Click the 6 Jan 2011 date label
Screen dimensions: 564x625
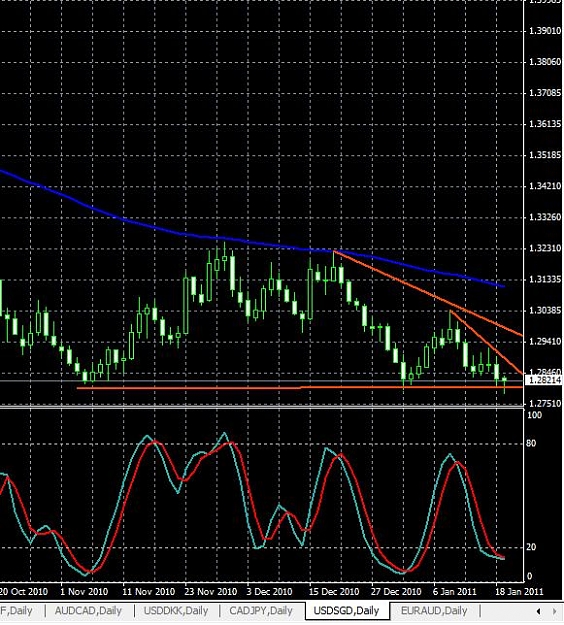454,591
